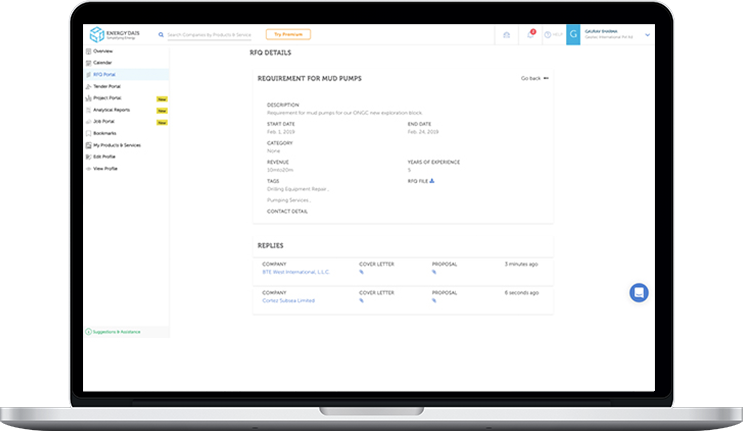This screenshot has width=743, height=431.
Task: Click the '3 minutes ago' timestamp
Action: [x=521, y=264]
